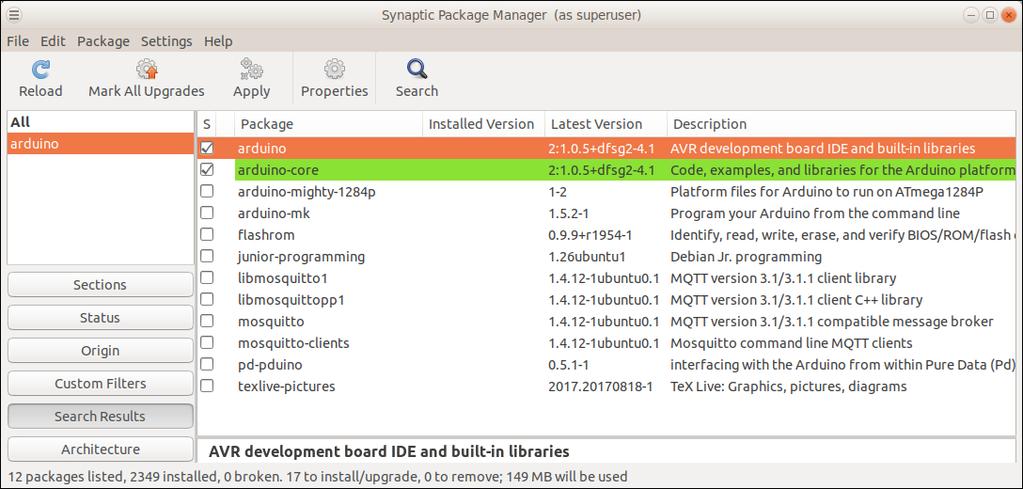Screen dimensions: 1023x489
Task: Click the Search Results button
Action: point(100,416)
